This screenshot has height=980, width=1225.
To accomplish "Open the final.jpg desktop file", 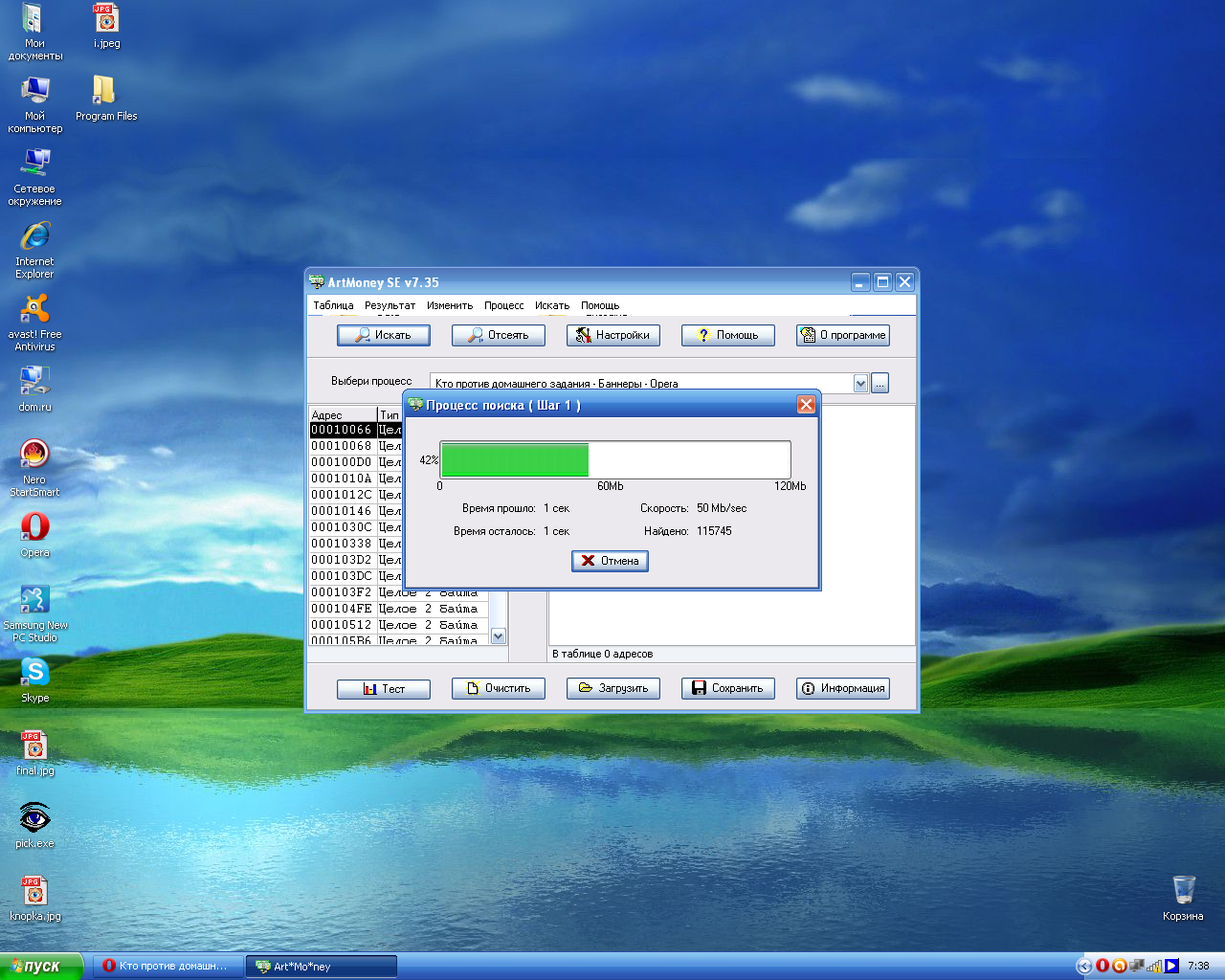I will pyautogui.click(x=34, y=754).
